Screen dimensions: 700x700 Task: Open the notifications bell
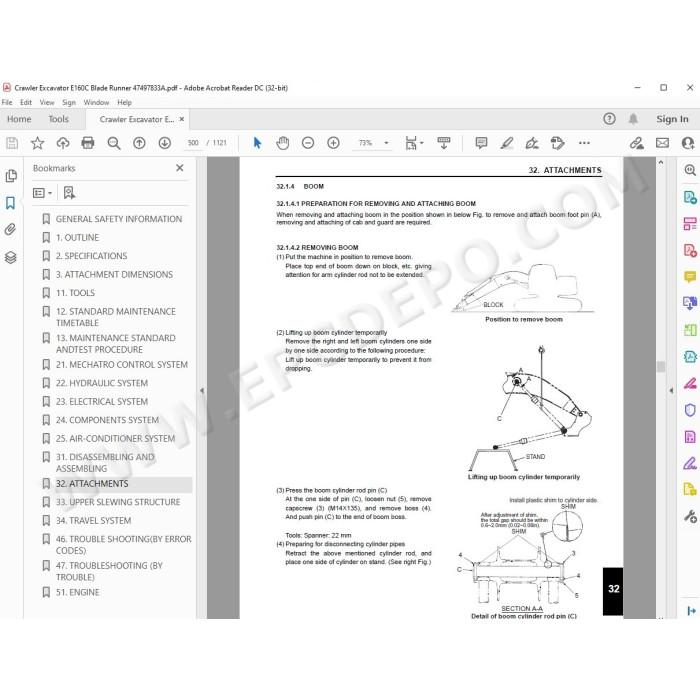(x=633, y=119)
